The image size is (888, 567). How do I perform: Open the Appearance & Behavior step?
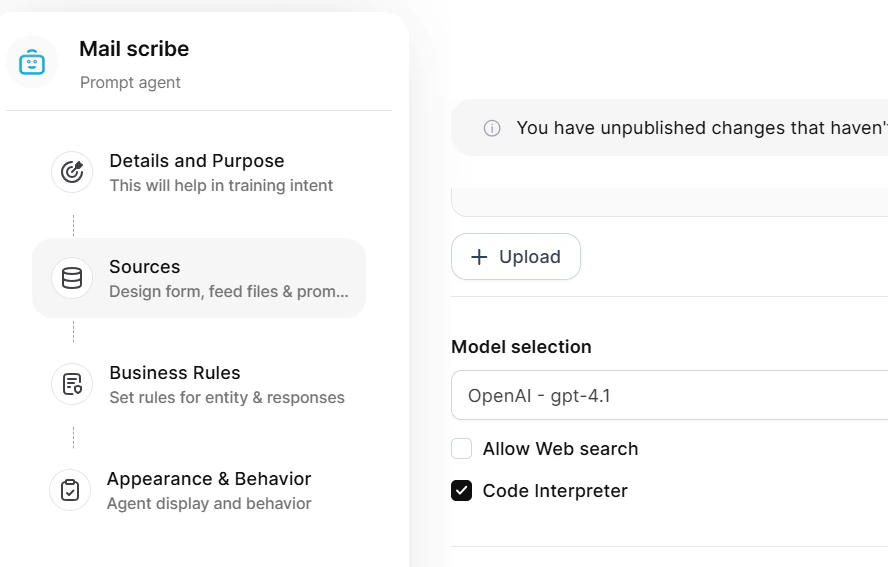click(199, 490)
